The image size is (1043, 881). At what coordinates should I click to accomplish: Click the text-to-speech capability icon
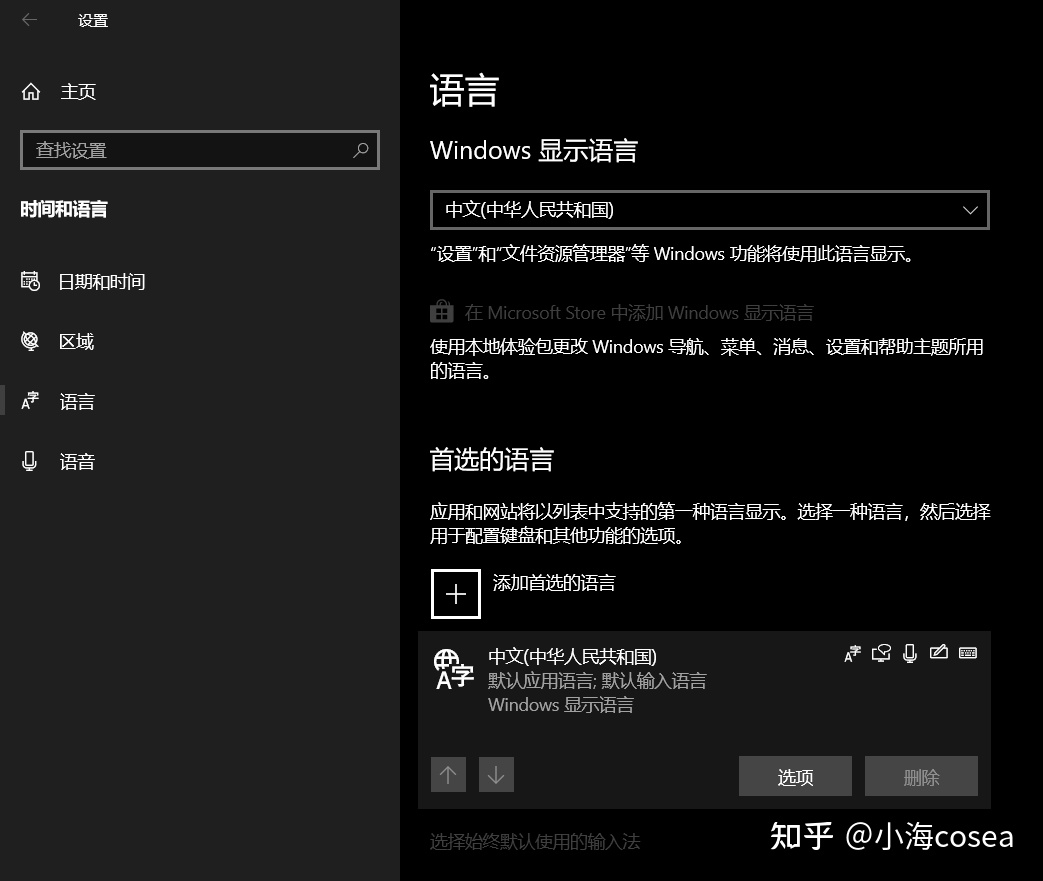click(x=881, y=653)
